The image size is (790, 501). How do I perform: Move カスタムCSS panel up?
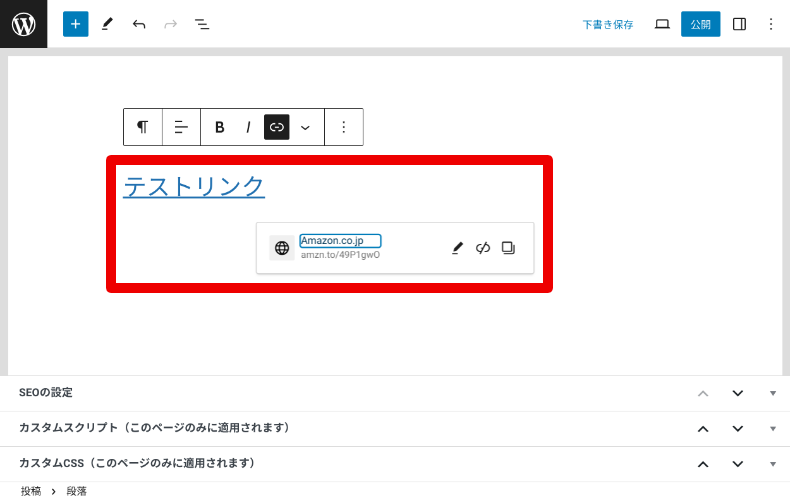[x=703, y=464]
